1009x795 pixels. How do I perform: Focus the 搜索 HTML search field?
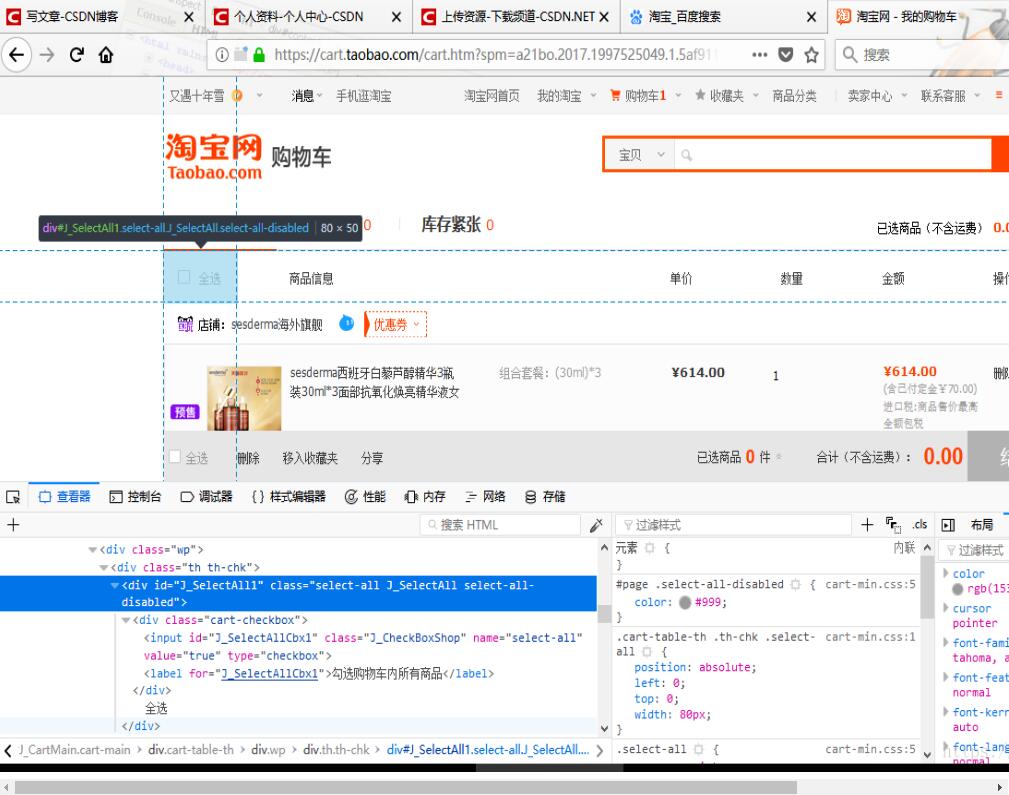501,525
